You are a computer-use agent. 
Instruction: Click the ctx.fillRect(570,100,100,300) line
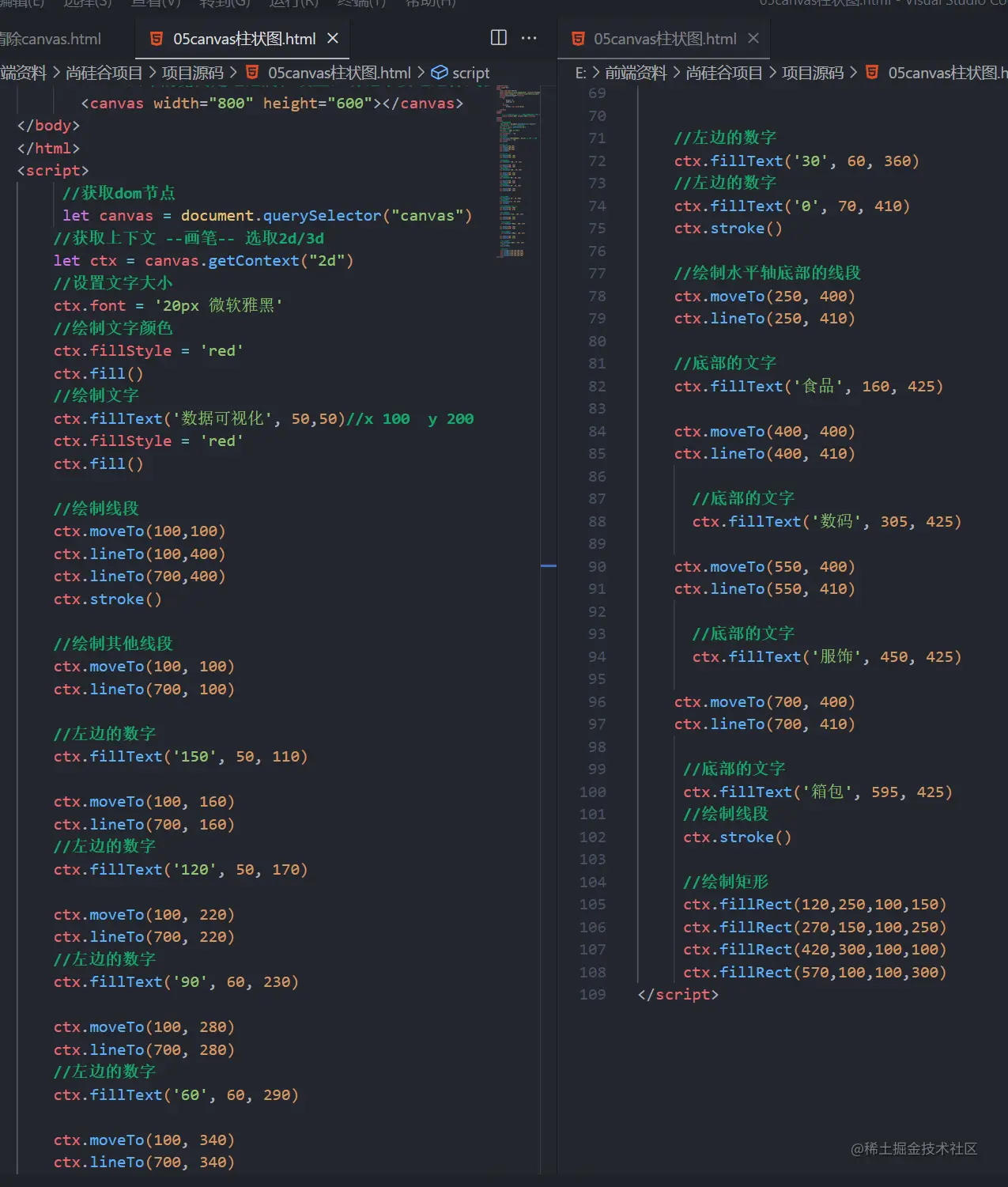pos(815,972)
